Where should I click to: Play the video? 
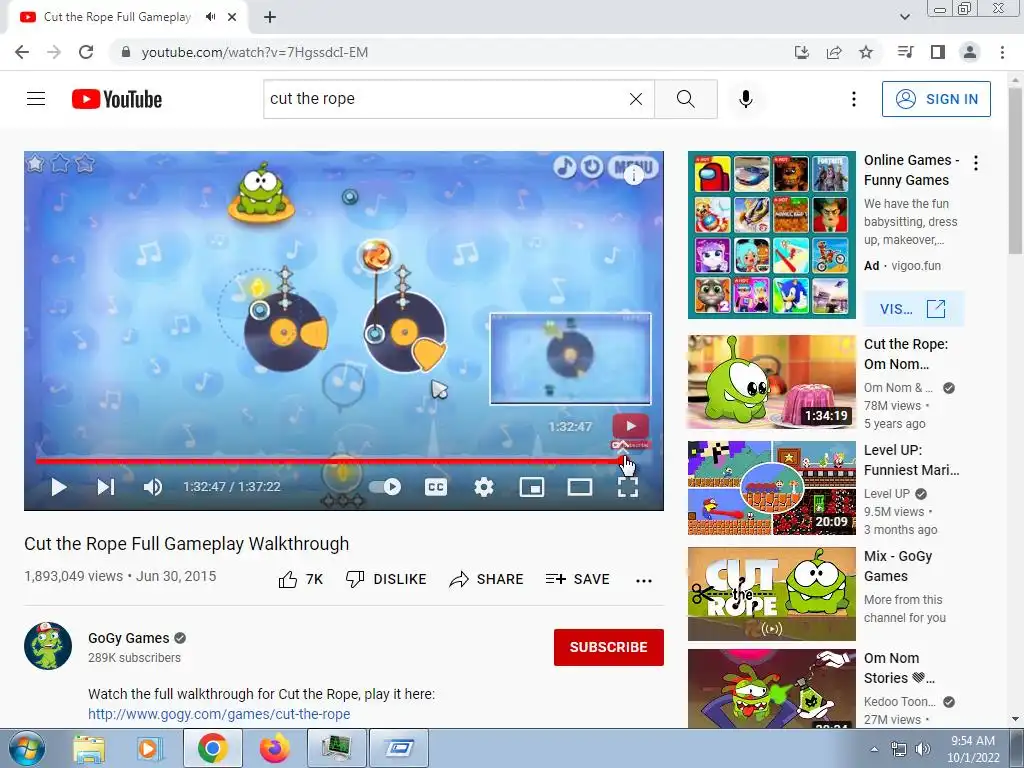click(59, 487)
